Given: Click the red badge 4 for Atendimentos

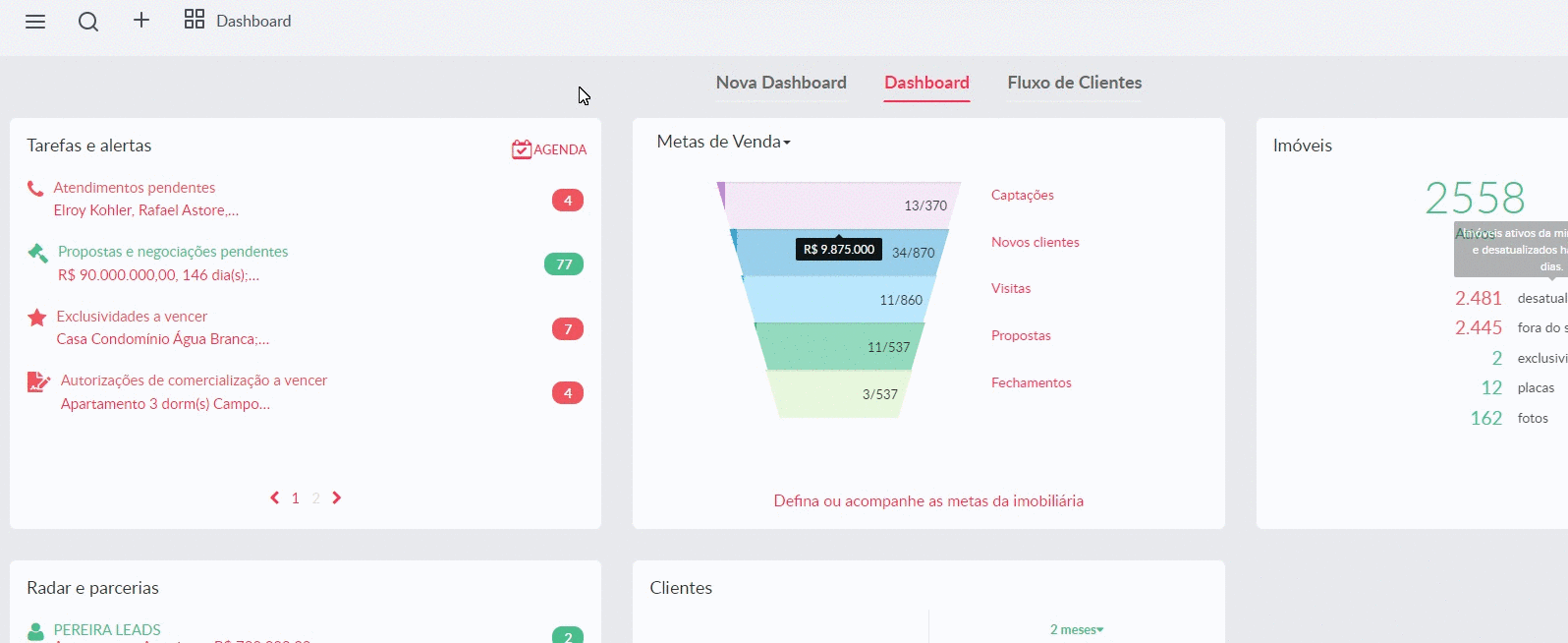Looking at the screenshot, I should click(x=568, y=201).
